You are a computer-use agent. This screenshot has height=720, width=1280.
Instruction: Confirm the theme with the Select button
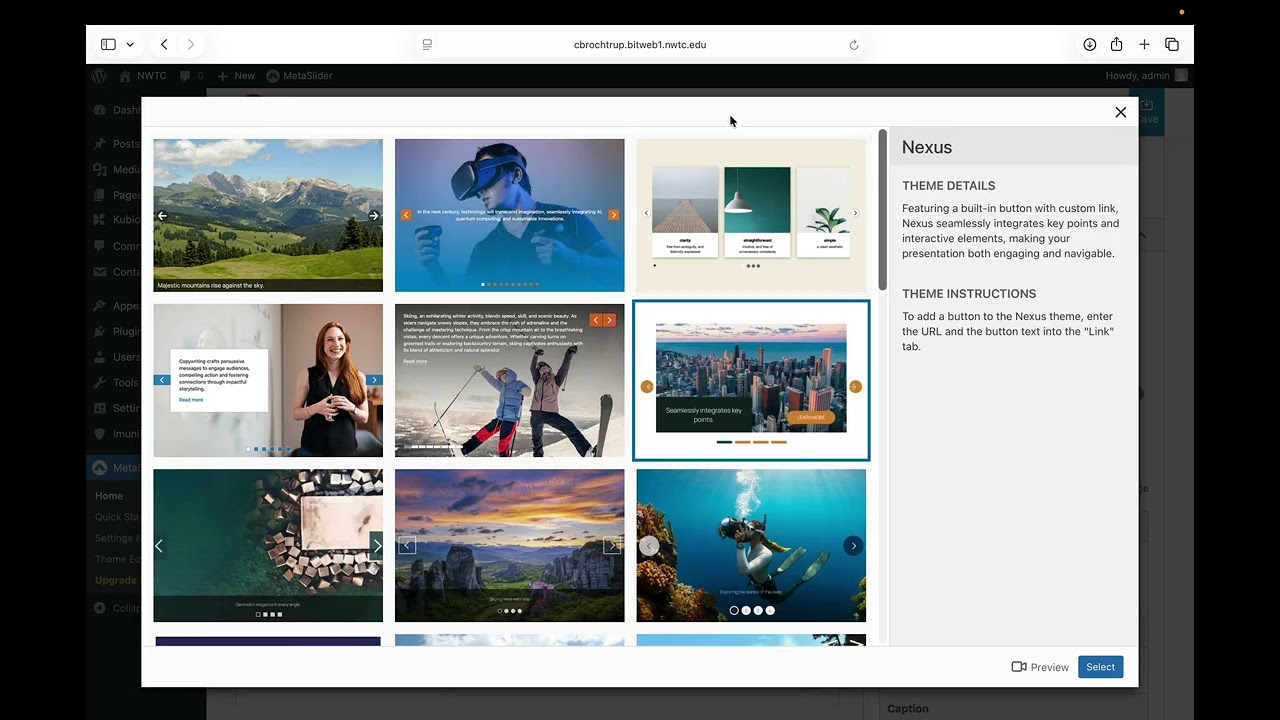click(x=1100, y=667)
